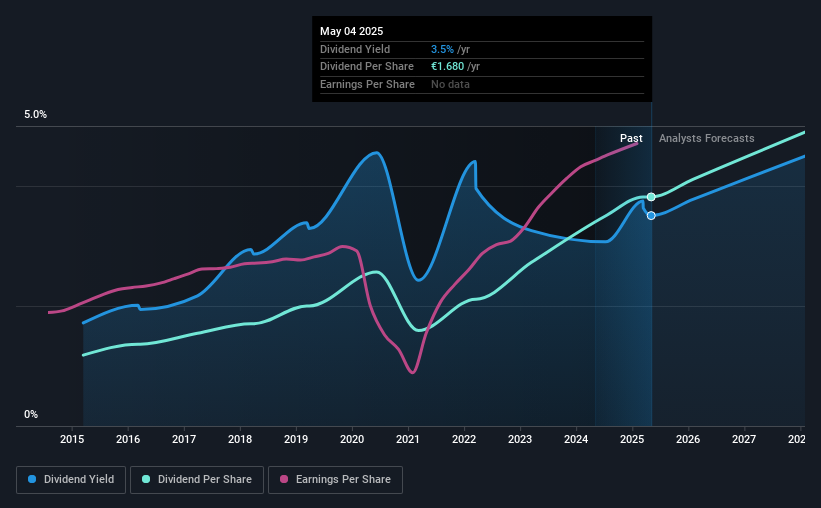
Task: Click the 2017 x-axis label
Action: point(184,439)
